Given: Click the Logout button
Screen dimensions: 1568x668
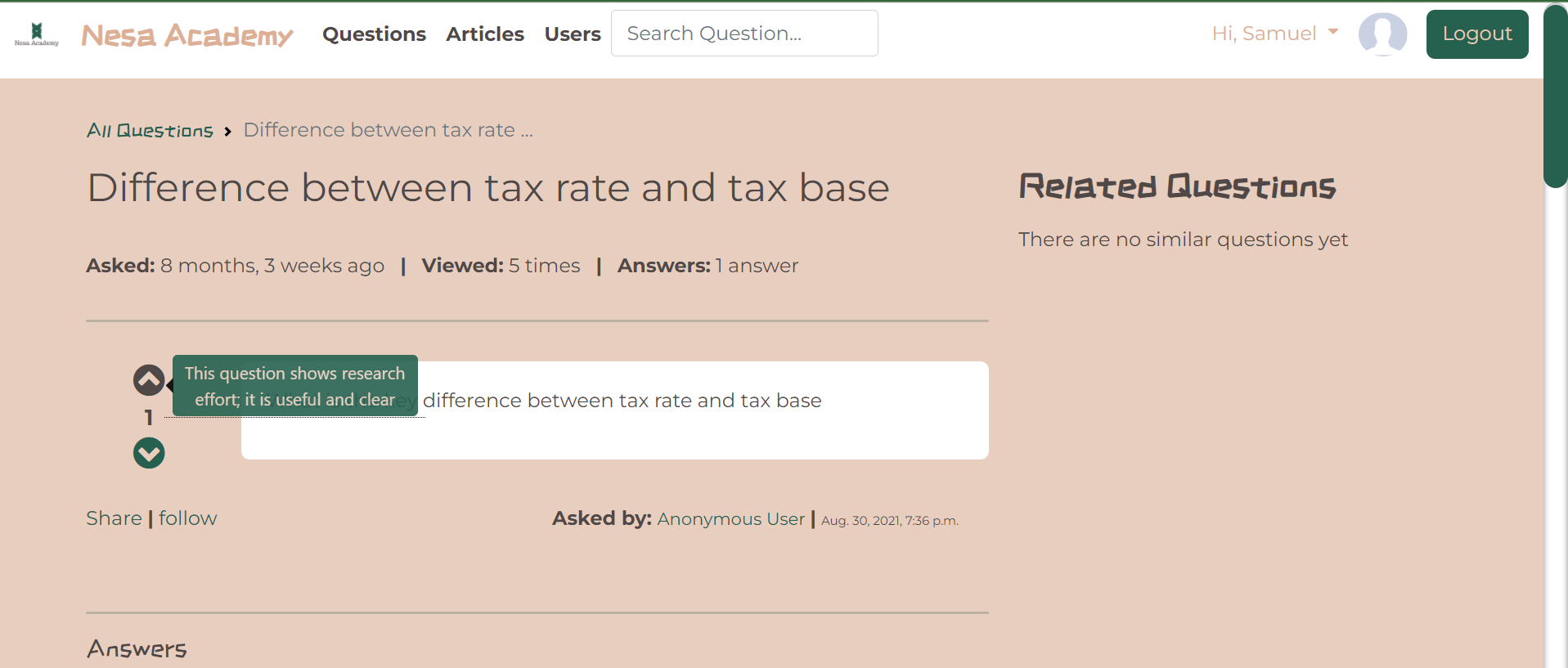Looking at the screenshot, I should click(1477, 34).
